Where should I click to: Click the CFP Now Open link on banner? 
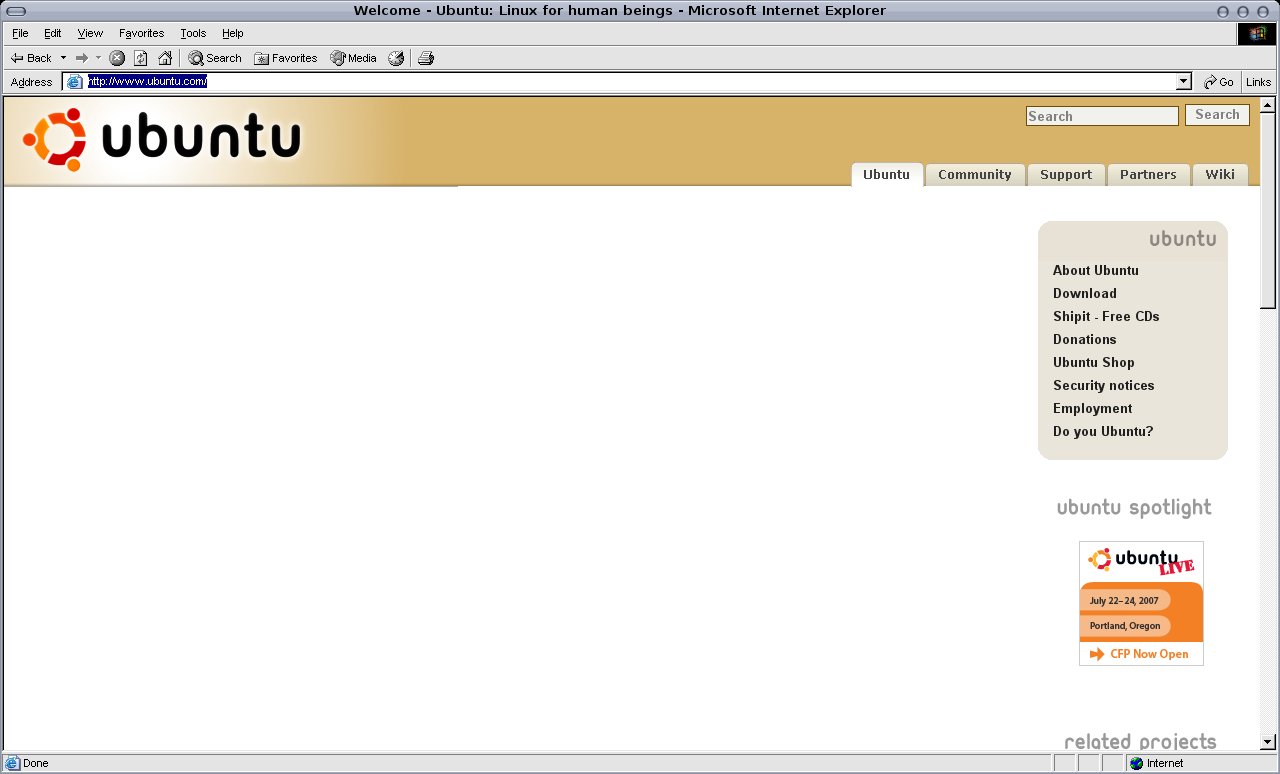pos(1140,654)
